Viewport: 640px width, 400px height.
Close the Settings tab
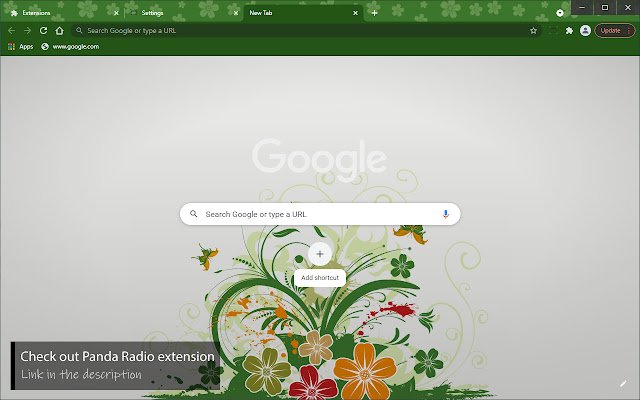coord(236,13)
